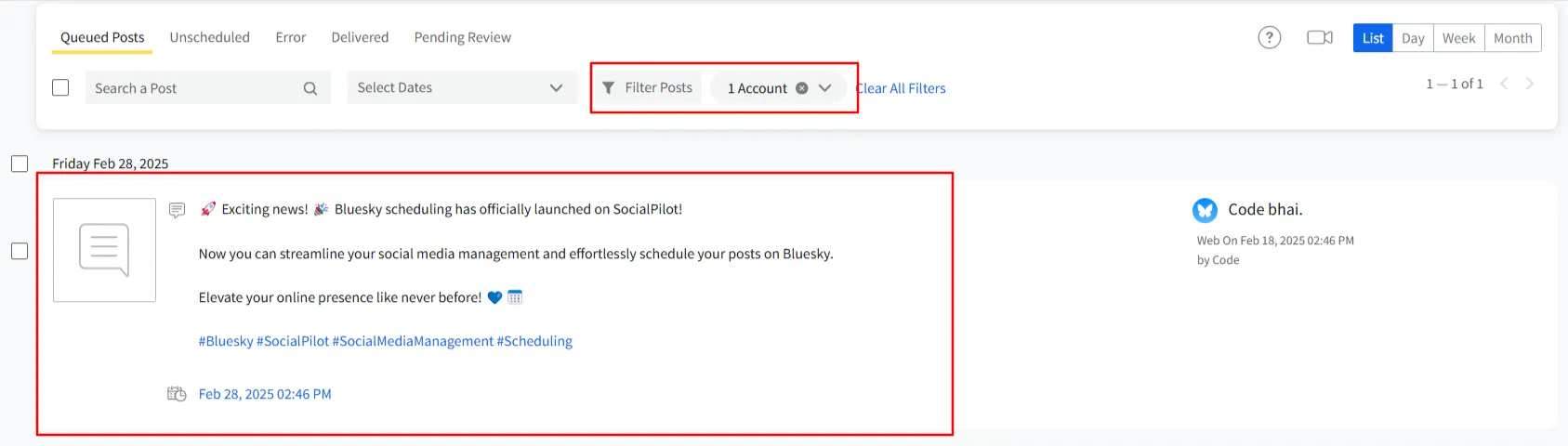Click the funnel Filter Posts icon
The image size is (1568, 446).
(609, 88)
